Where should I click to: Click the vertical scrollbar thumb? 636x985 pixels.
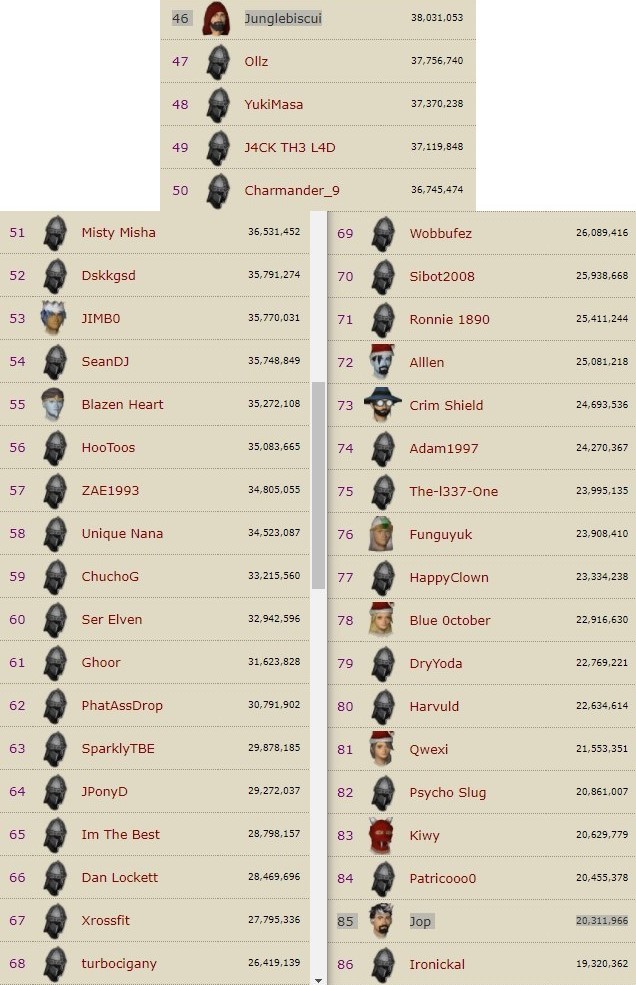point(318,486)
